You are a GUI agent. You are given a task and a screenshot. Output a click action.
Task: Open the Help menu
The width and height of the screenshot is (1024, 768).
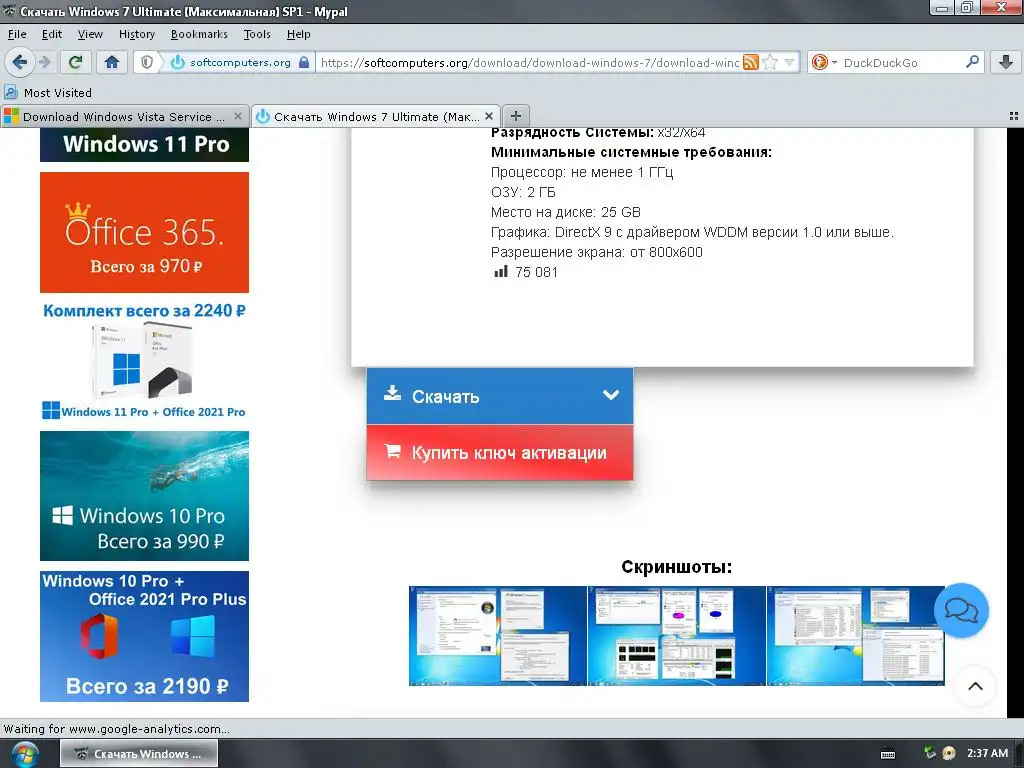point(298,34)
